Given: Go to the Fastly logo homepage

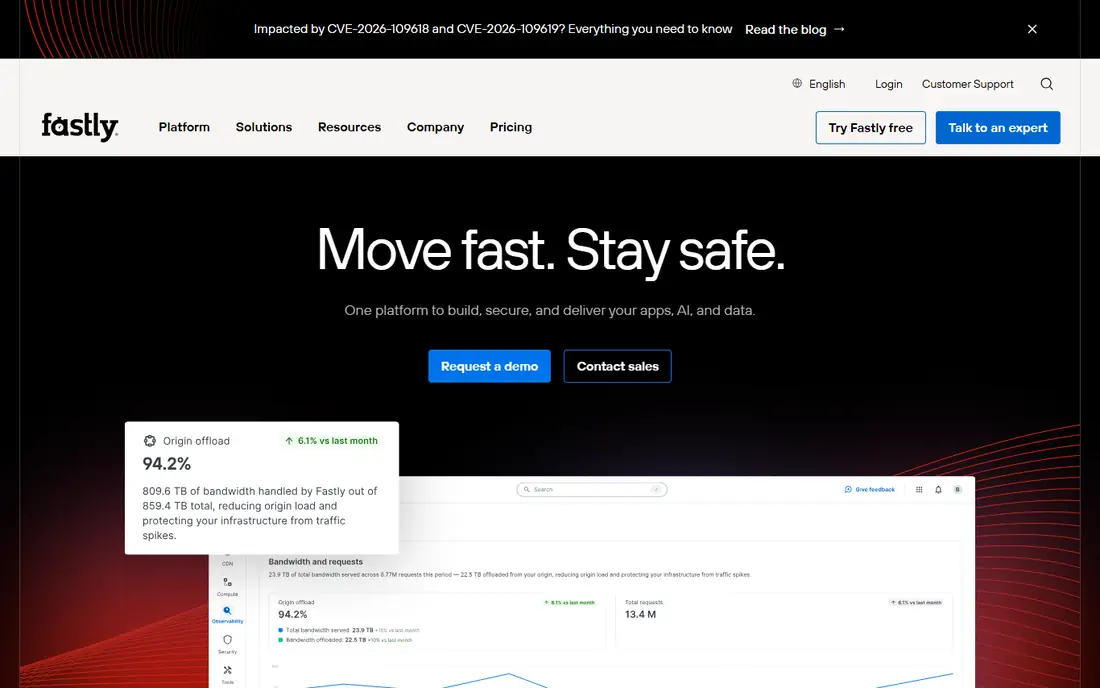Looking at the screenshot, I should 79,127.
